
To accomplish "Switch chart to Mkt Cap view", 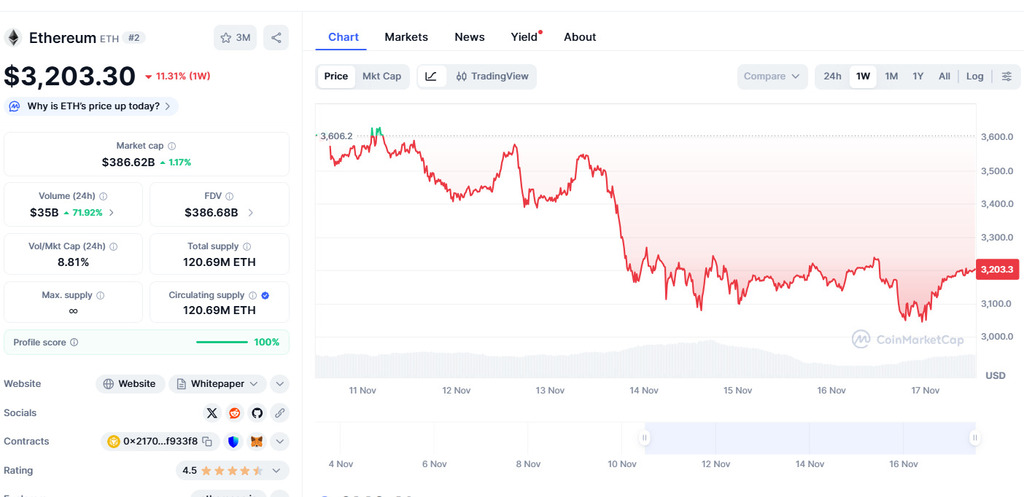I will click(381, 76).
